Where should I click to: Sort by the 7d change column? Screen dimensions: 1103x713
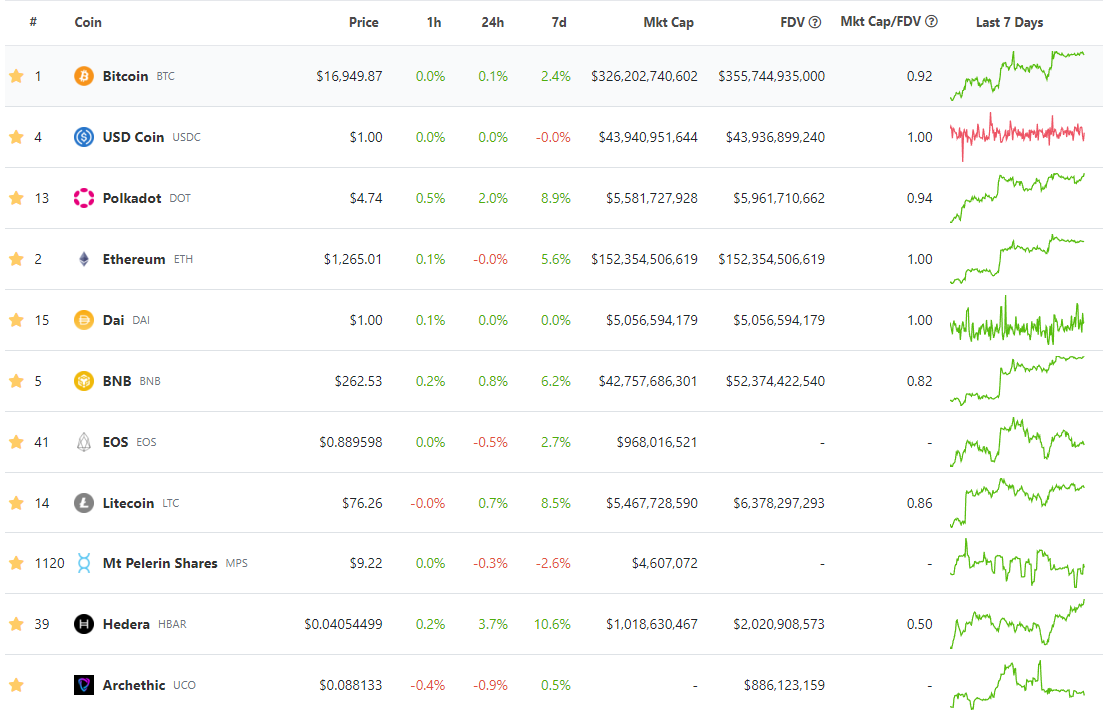click(x=559, y=23)
